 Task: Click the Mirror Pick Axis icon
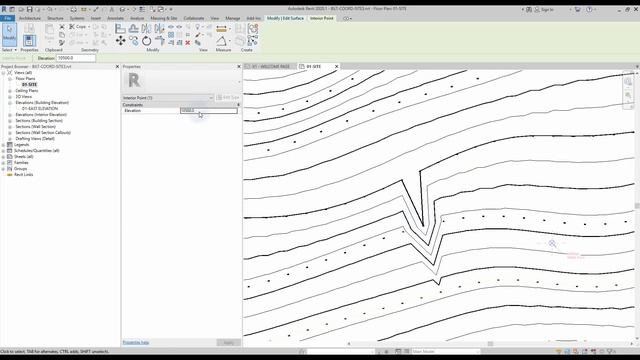[x=146, y=29]
